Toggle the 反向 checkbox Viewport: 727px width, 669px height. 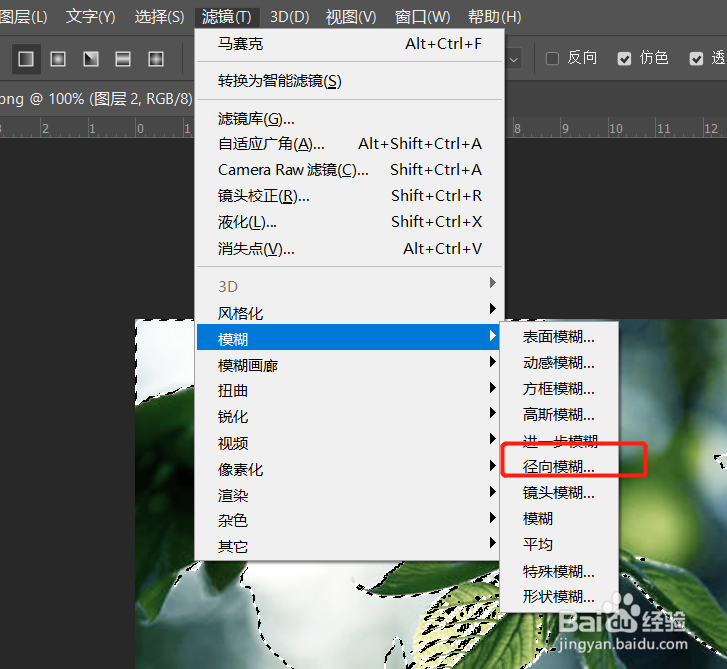pos(552,58)
